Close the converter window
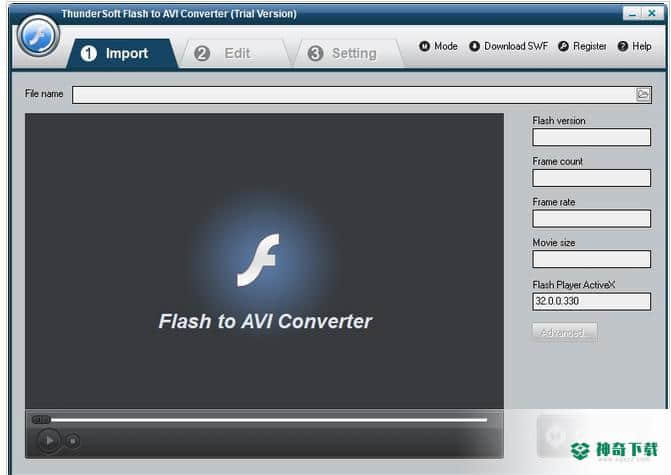The image size is (671, 475). tap(651, 13)
